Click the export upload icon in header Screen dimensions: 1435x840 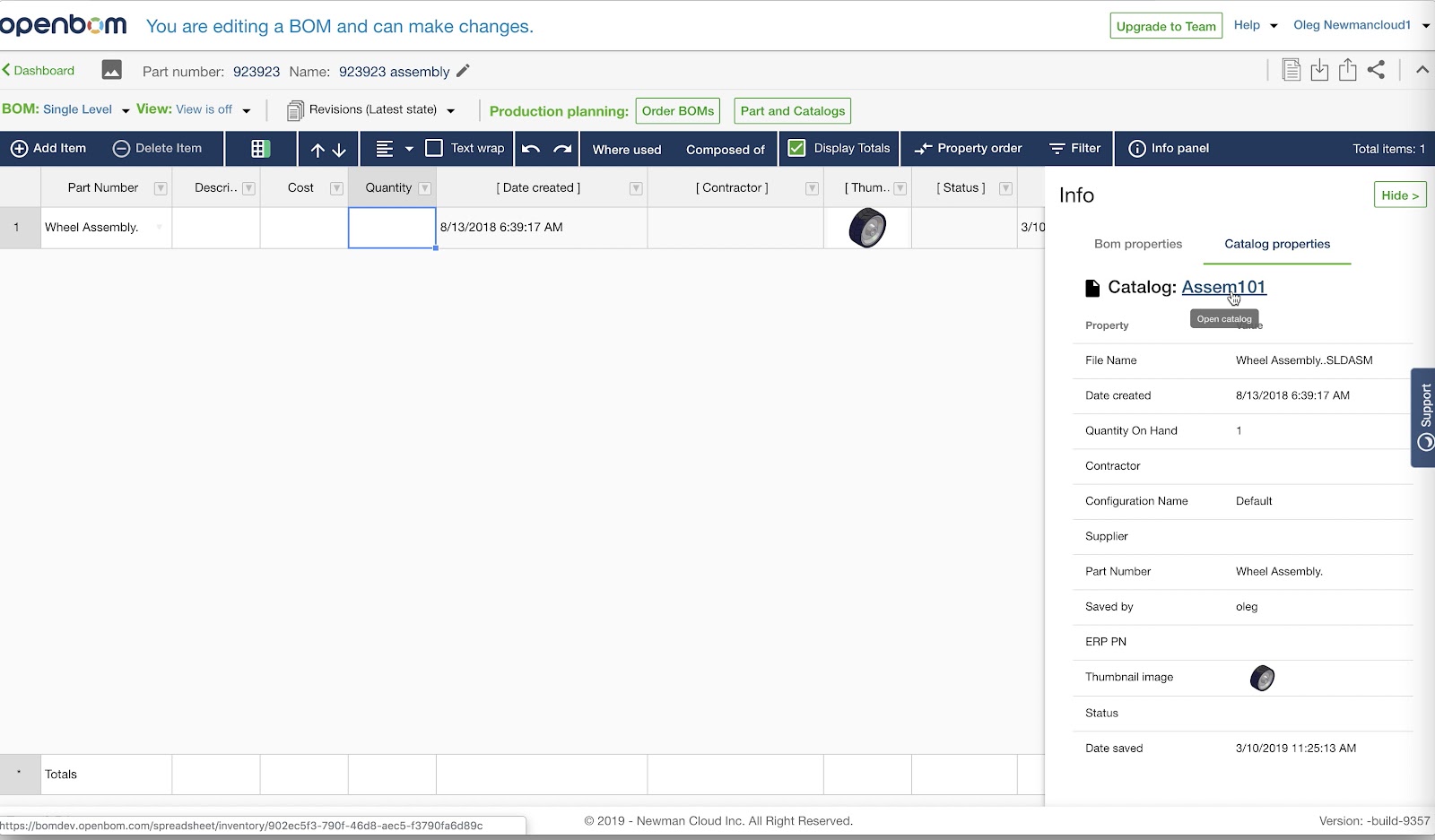(x=1347, y=70)
